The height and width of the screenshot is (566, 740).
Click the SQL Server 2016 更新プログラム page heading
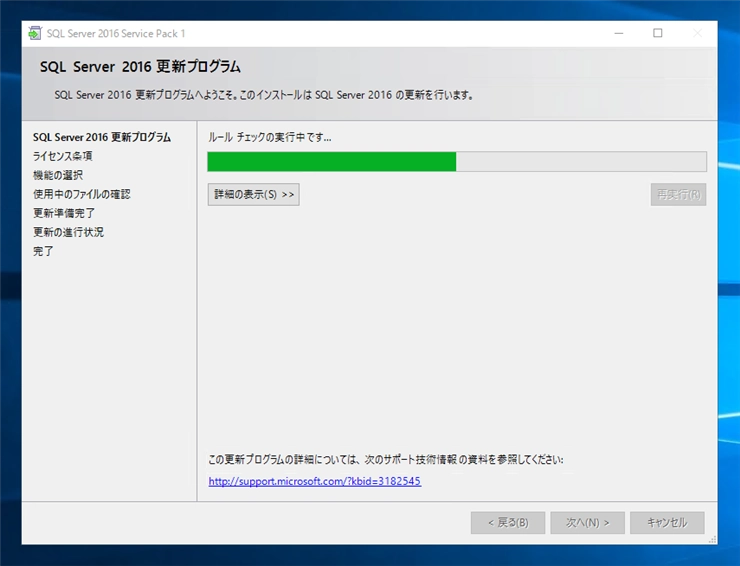[140, 67]
